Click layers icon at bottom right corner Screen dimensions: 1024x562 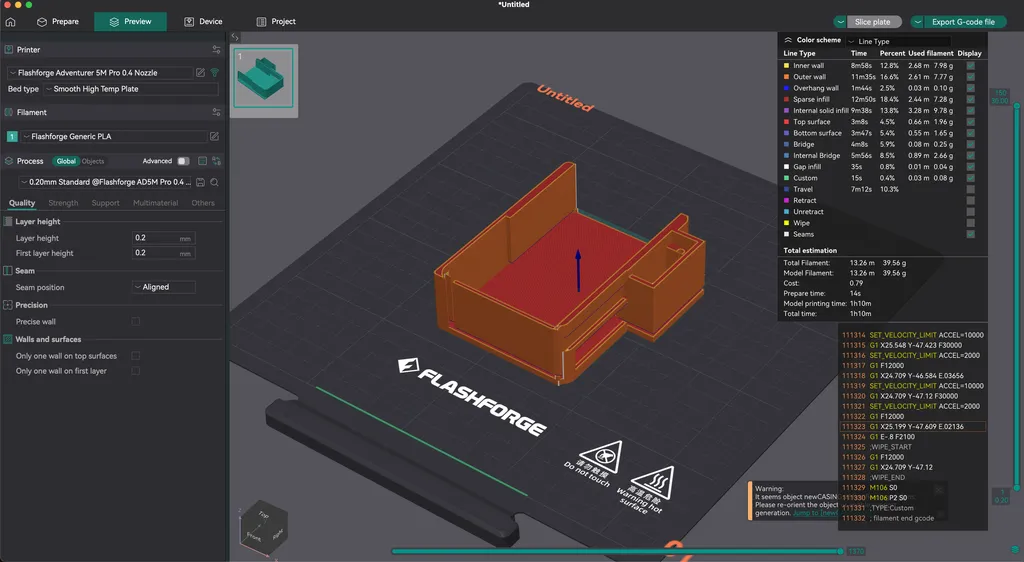click(1015, 549)
